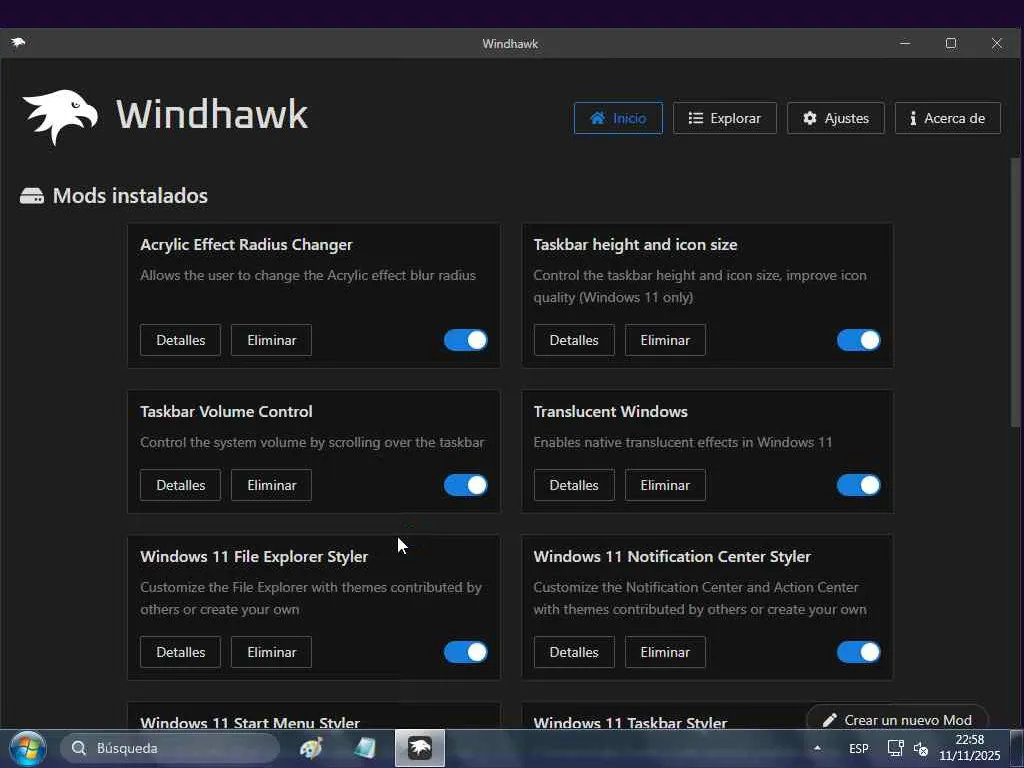Screen dimensions: 1024x768
Task: Toggle Windows 11 File Explorer Styler
Action: tap(466, 652)
